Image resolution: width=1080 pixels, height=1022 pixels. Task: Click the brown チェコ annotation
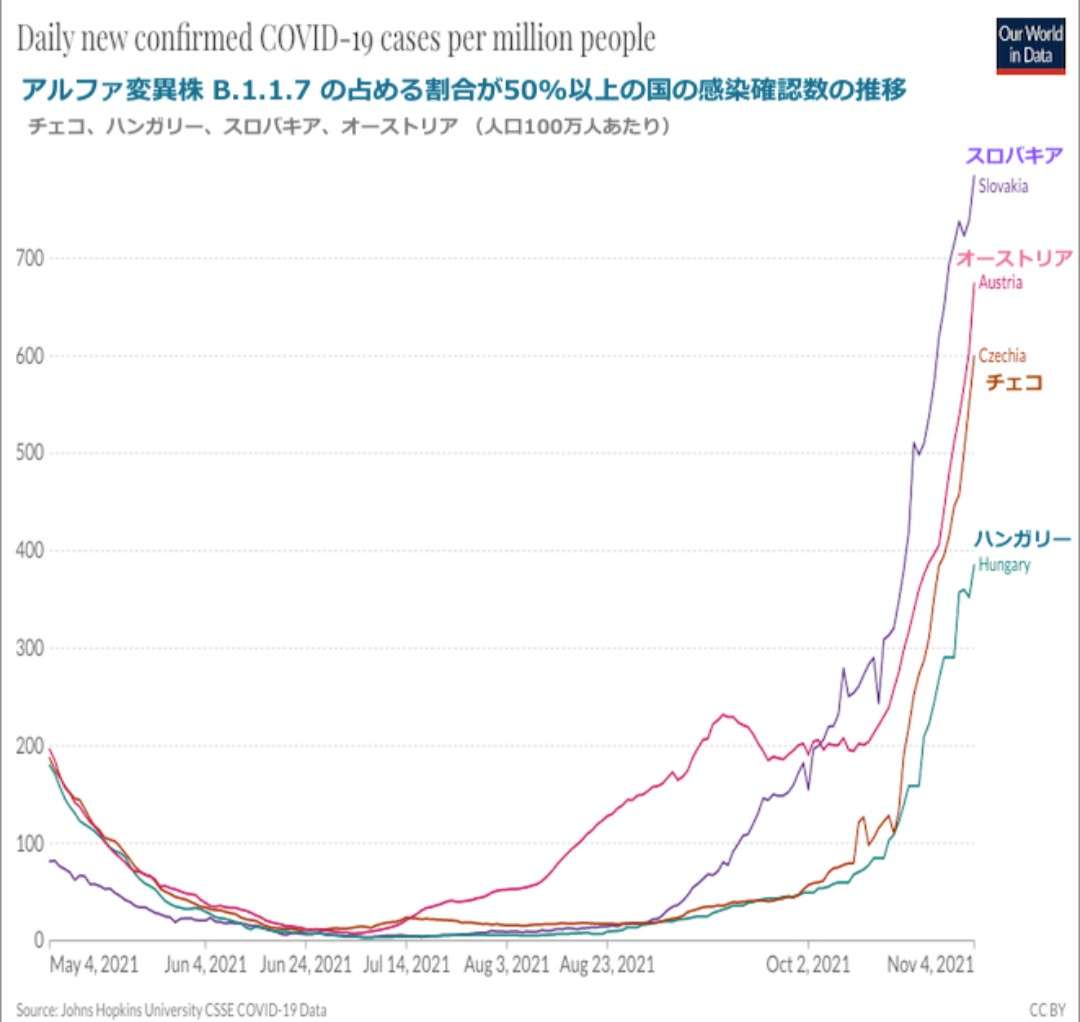click(x=1014, y=382)
